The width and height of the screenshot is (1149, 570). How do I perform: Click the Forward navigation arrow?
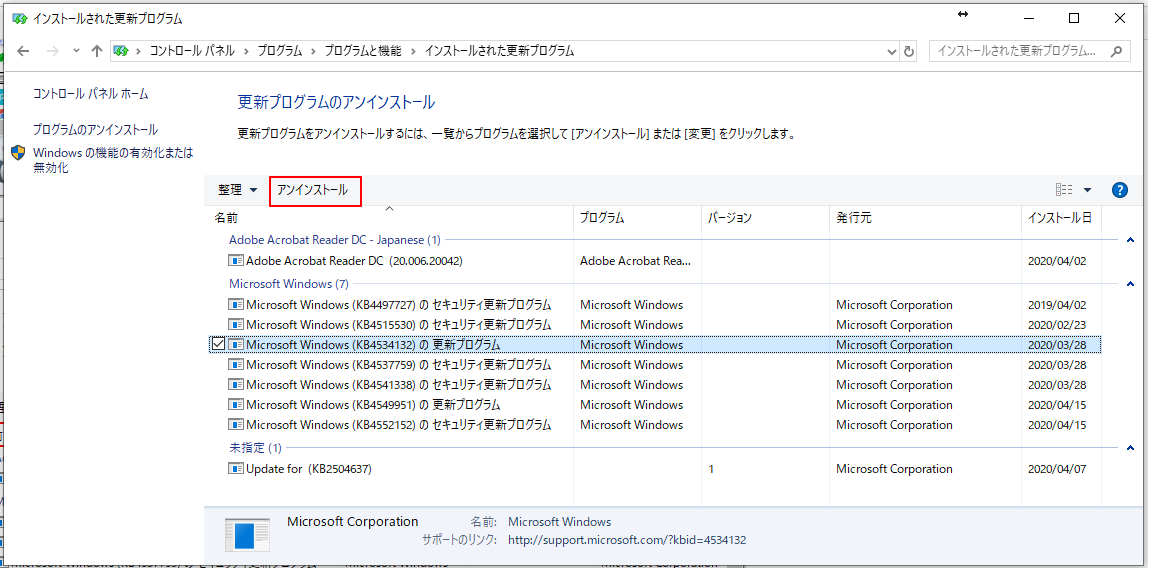coord(52,51)
